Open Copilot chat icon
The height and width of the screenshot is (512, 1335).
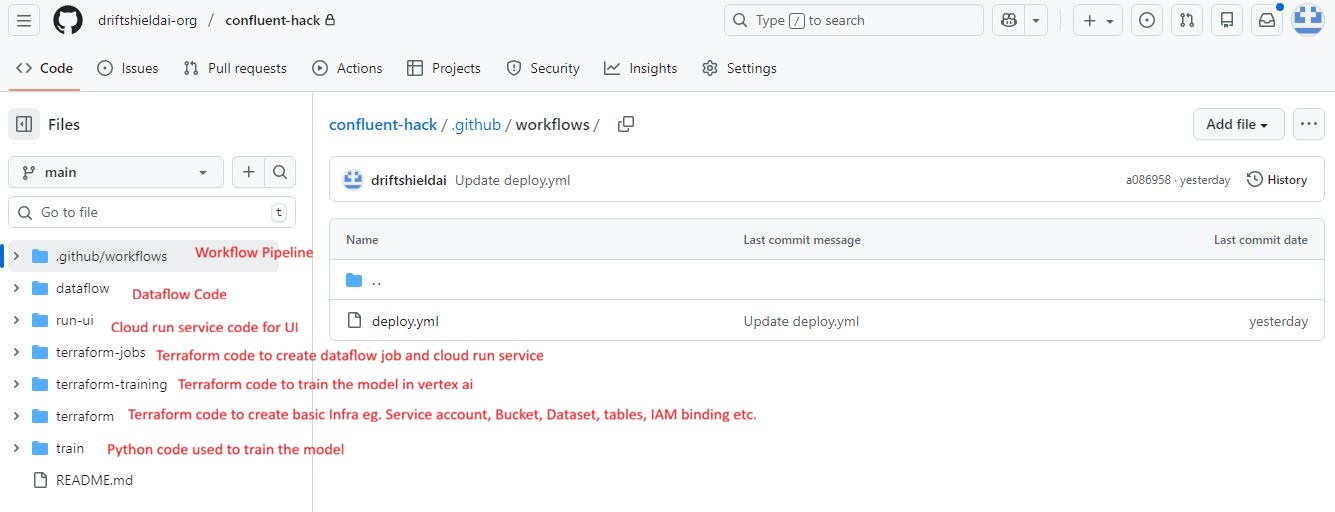coord(1008,20)
